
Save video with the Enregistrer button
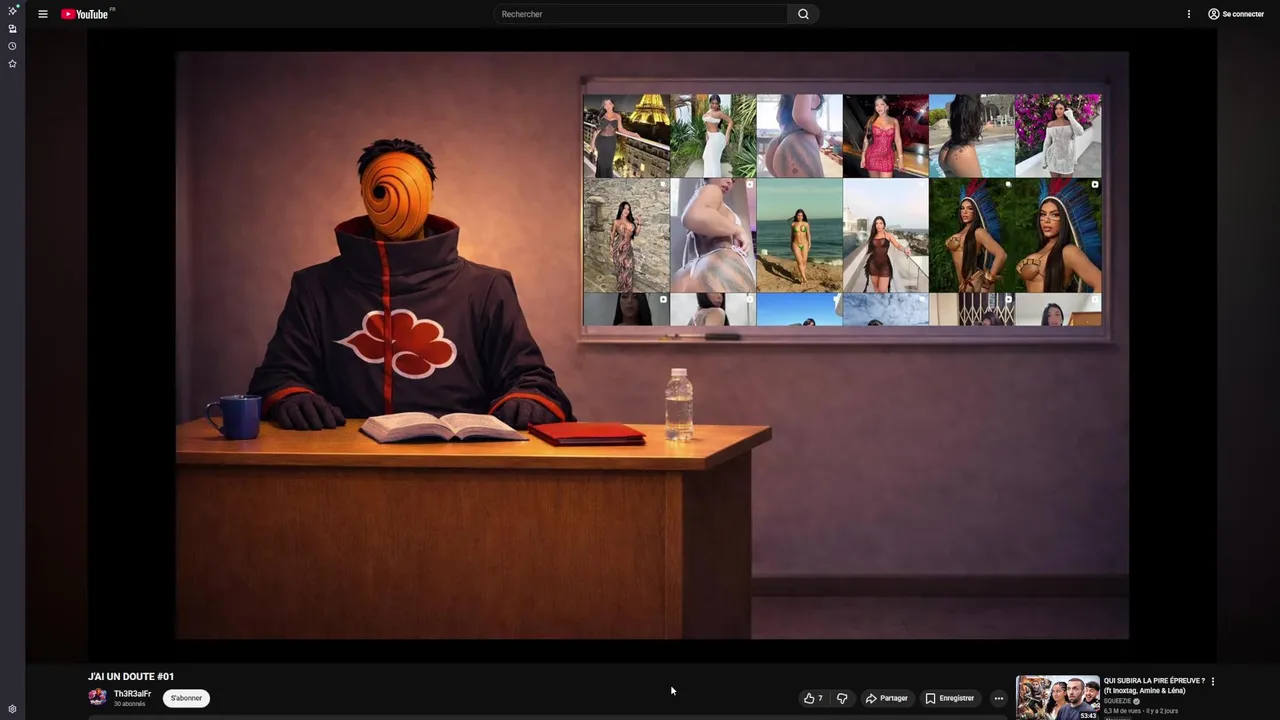coord(949,698)
